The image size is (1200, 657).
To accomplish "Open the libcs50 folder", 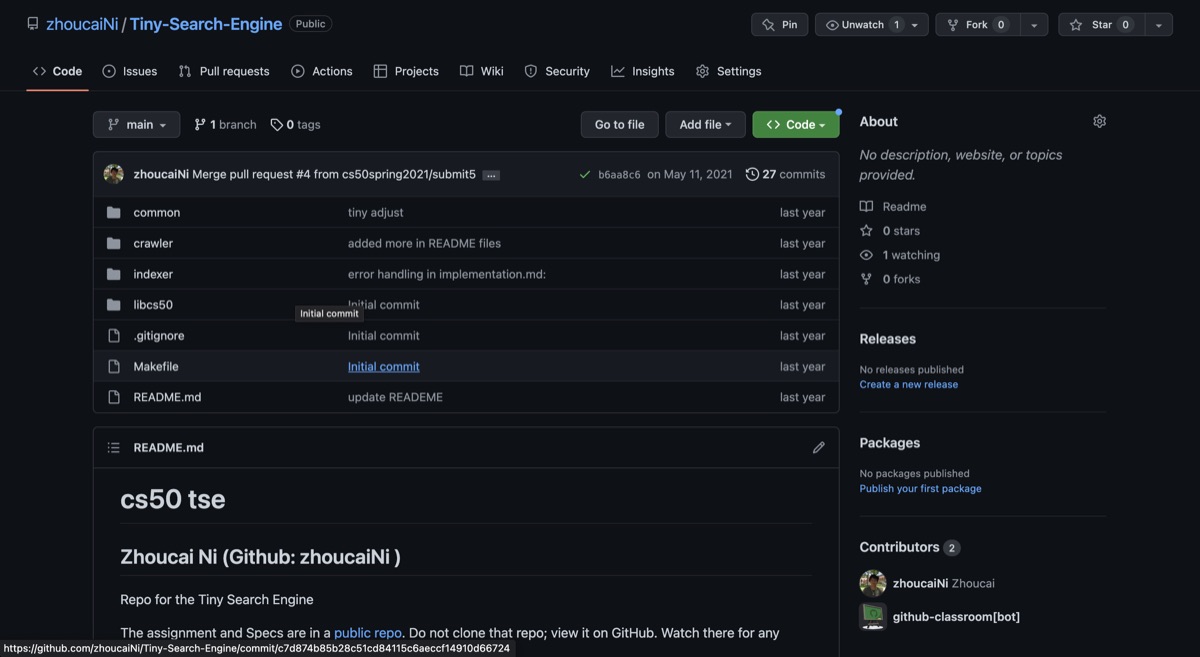I will [153, 305].
